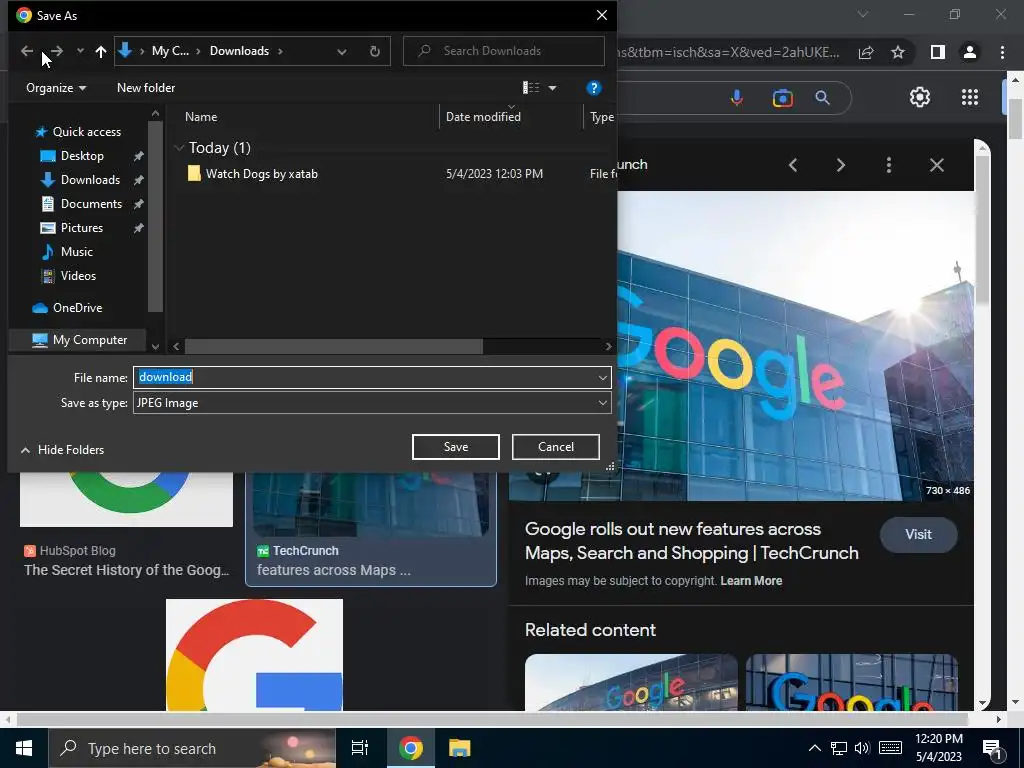Viewport: 1024px width, 768px height.
Task: Open Music in navigation pane
Action: click(76, 251)
